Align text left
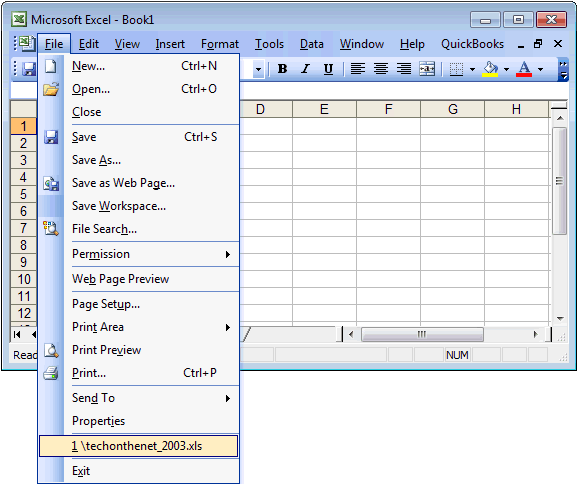Viewport: 577px width, 484px height. [358, 69]
